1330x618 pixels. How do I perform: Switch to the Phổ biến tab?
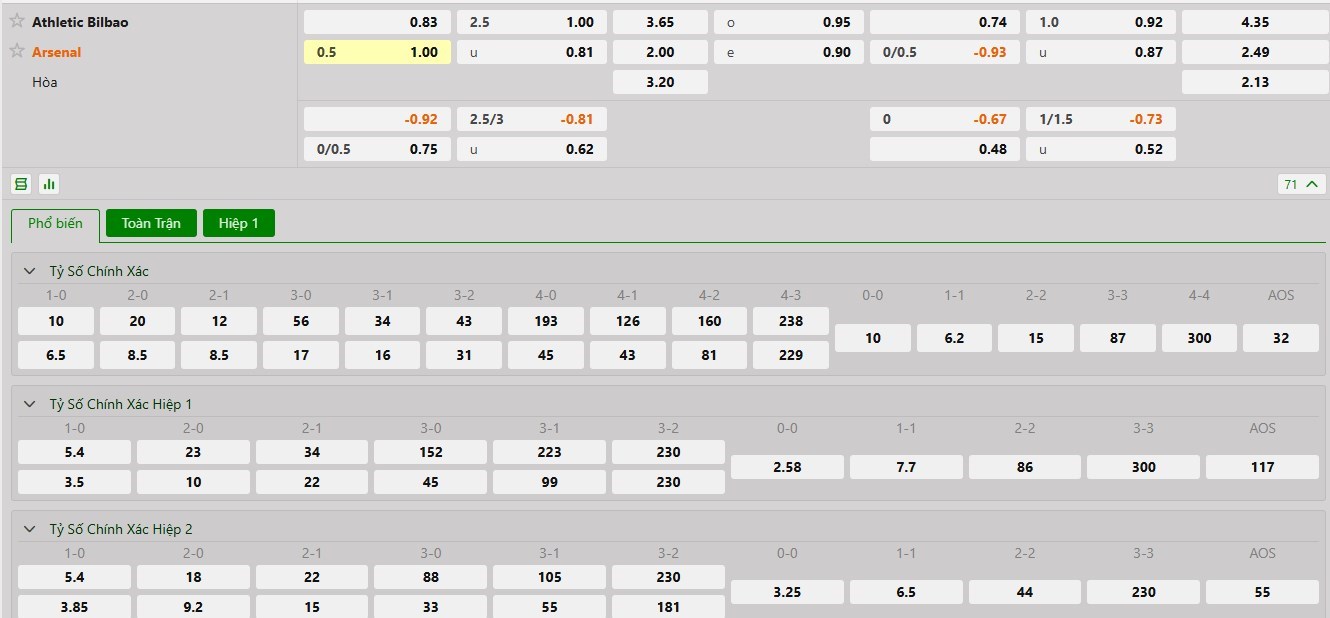(56, 224)
